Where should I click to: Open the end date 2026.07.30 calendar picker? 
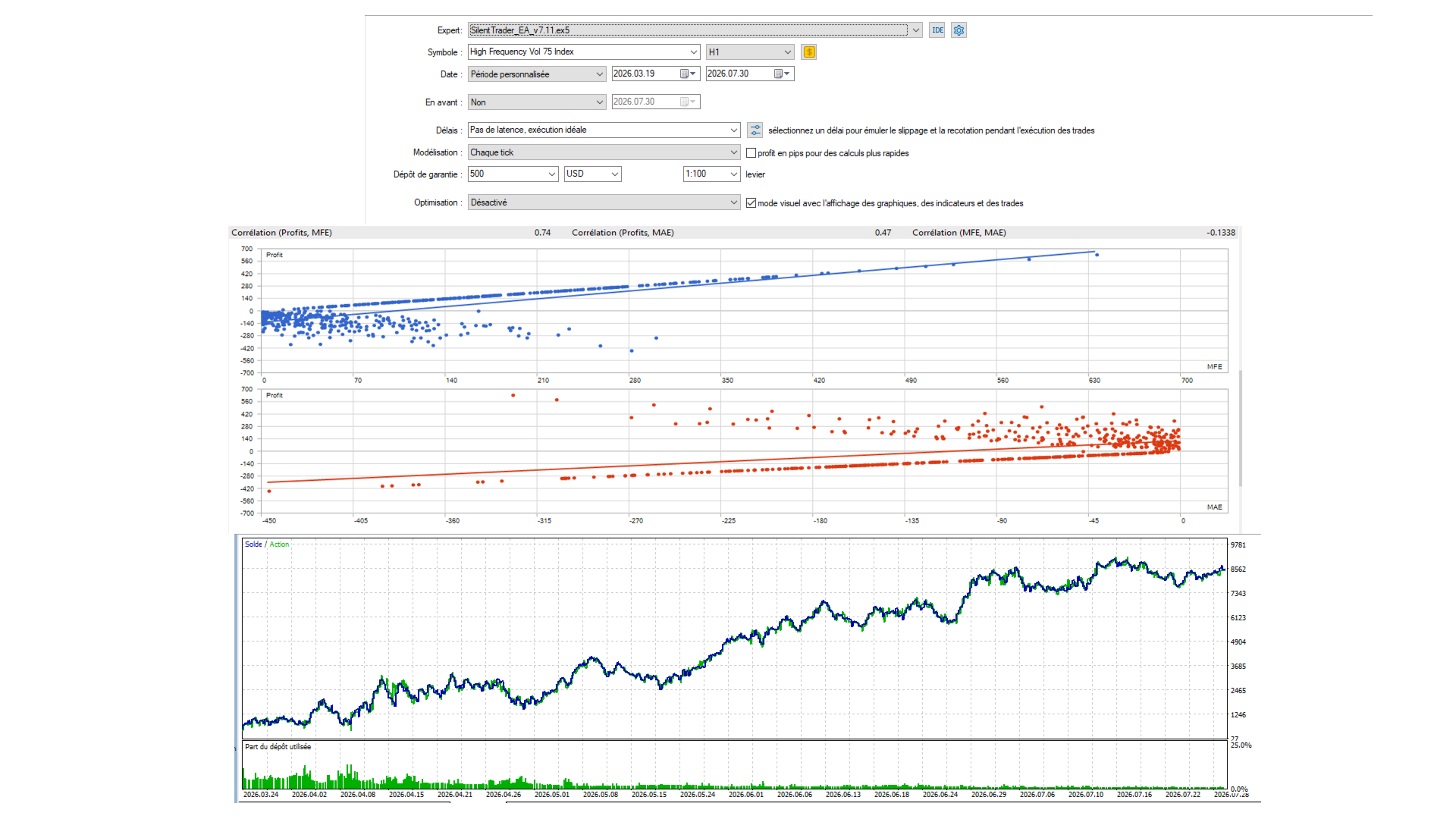[x=782, y=74]
